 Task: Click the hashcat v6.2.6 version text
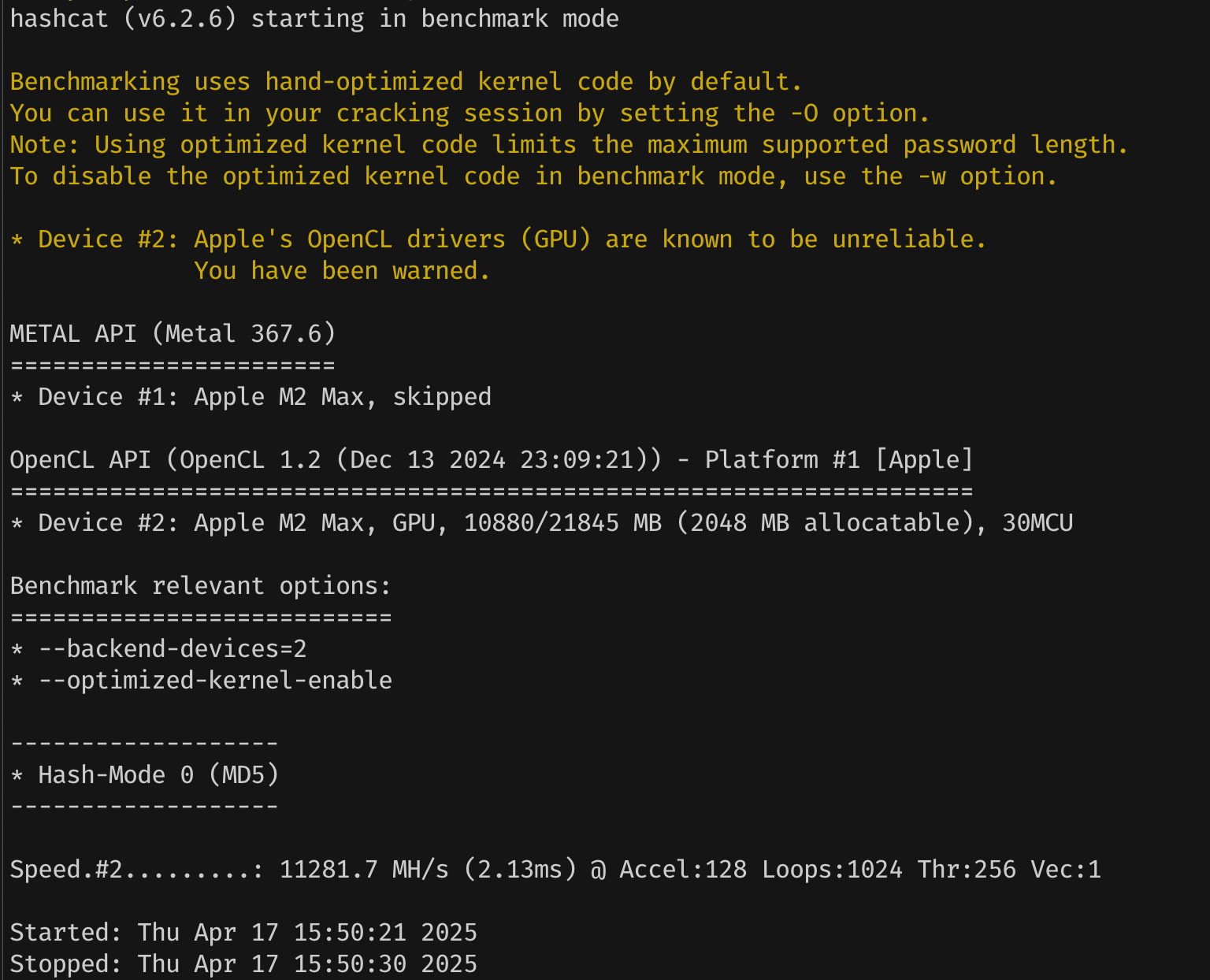click(180, 19)
